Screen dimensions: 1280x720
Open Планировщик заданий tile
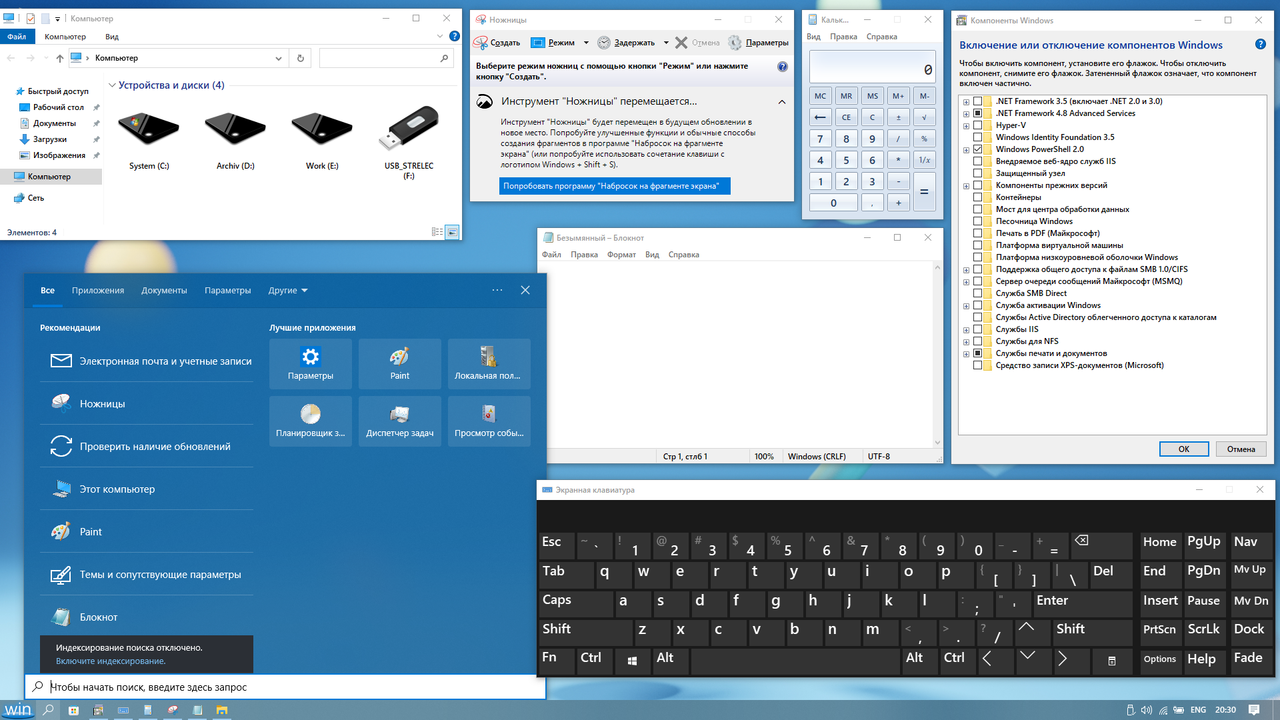[x=310, y=420]
